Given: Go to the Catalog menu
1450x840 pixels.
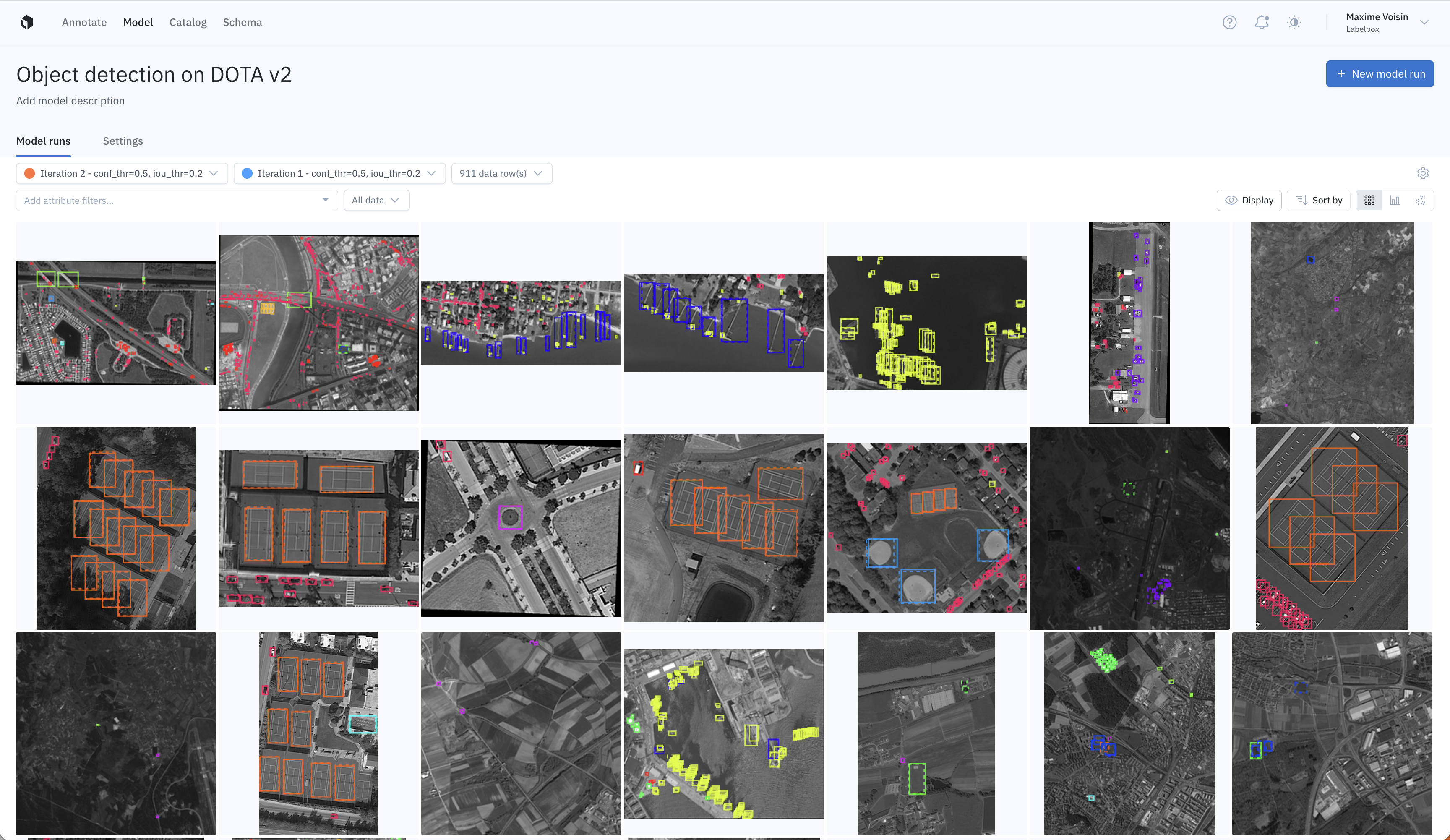Looking at the screenshot, I should click(188, 22).
